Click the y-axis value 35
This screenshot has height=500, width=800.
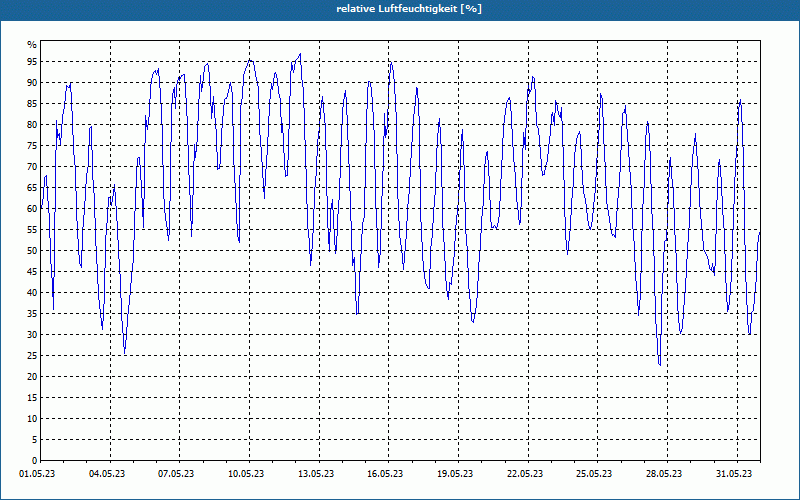pyautogui.click(x=32, y=314)
